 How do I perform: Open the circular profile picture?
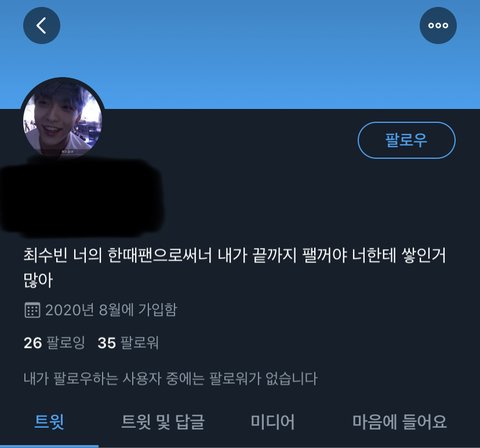(x=62, y=118)
